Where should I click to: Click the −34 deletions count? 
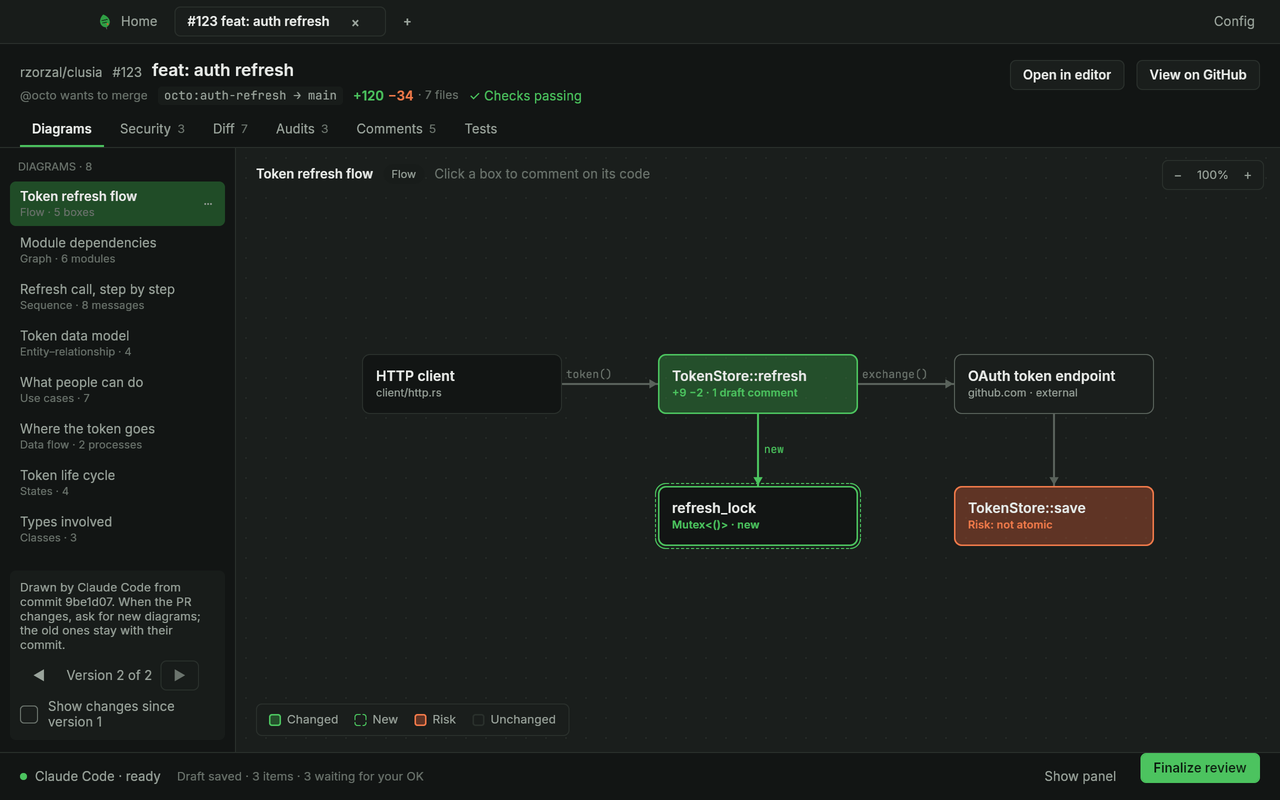(x=401, y=96)
